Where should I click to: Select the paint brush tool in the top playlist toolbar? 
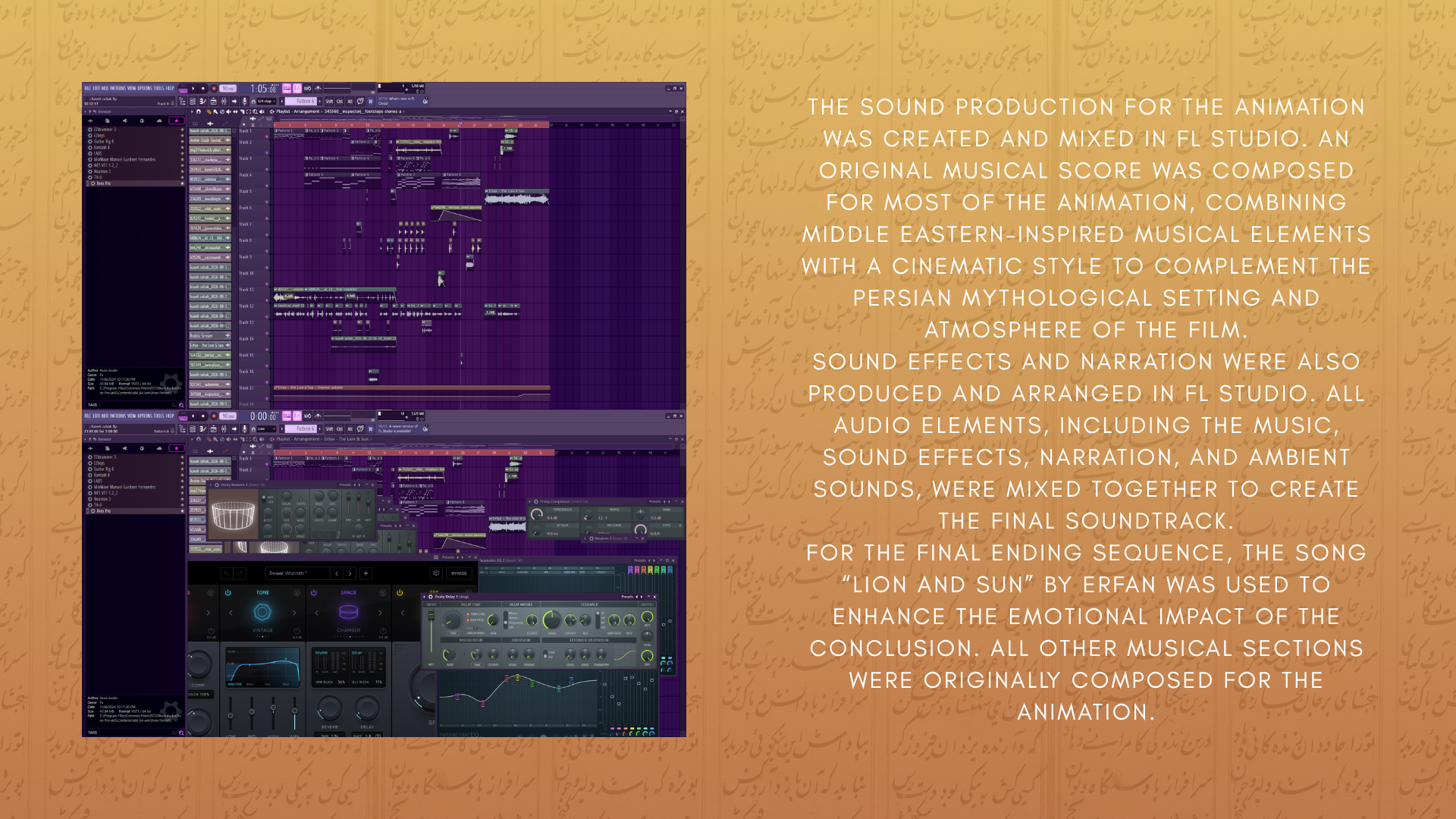point(215,111)
